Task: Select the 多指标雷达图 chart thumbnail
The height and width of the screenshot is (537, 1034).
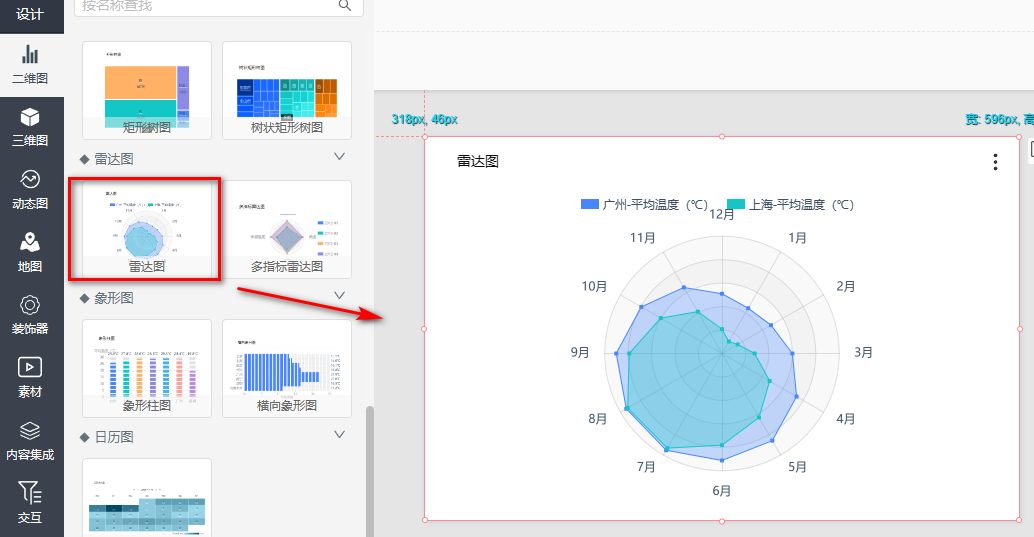Action: [287, 229]
